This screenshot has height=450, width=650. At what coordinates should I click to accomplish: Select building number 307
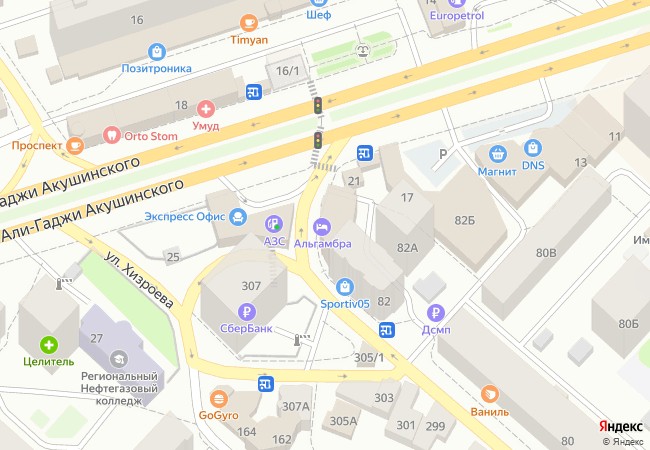251,286
